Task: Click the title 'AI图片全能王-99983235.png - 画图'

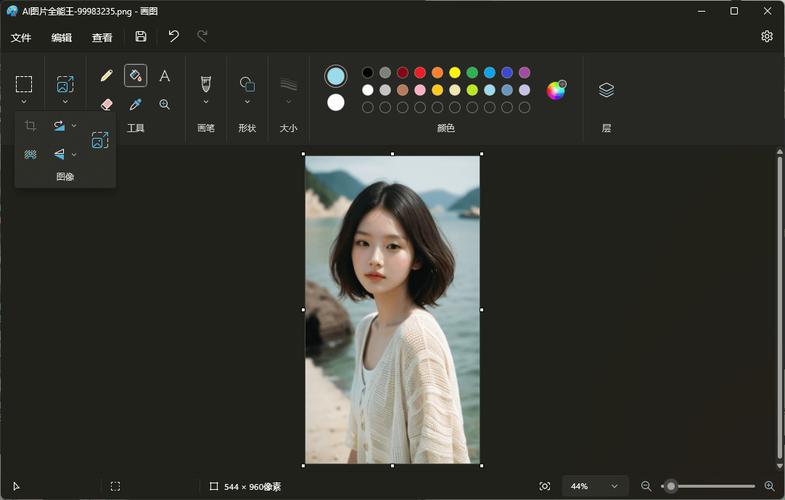Action: point(90,11)
